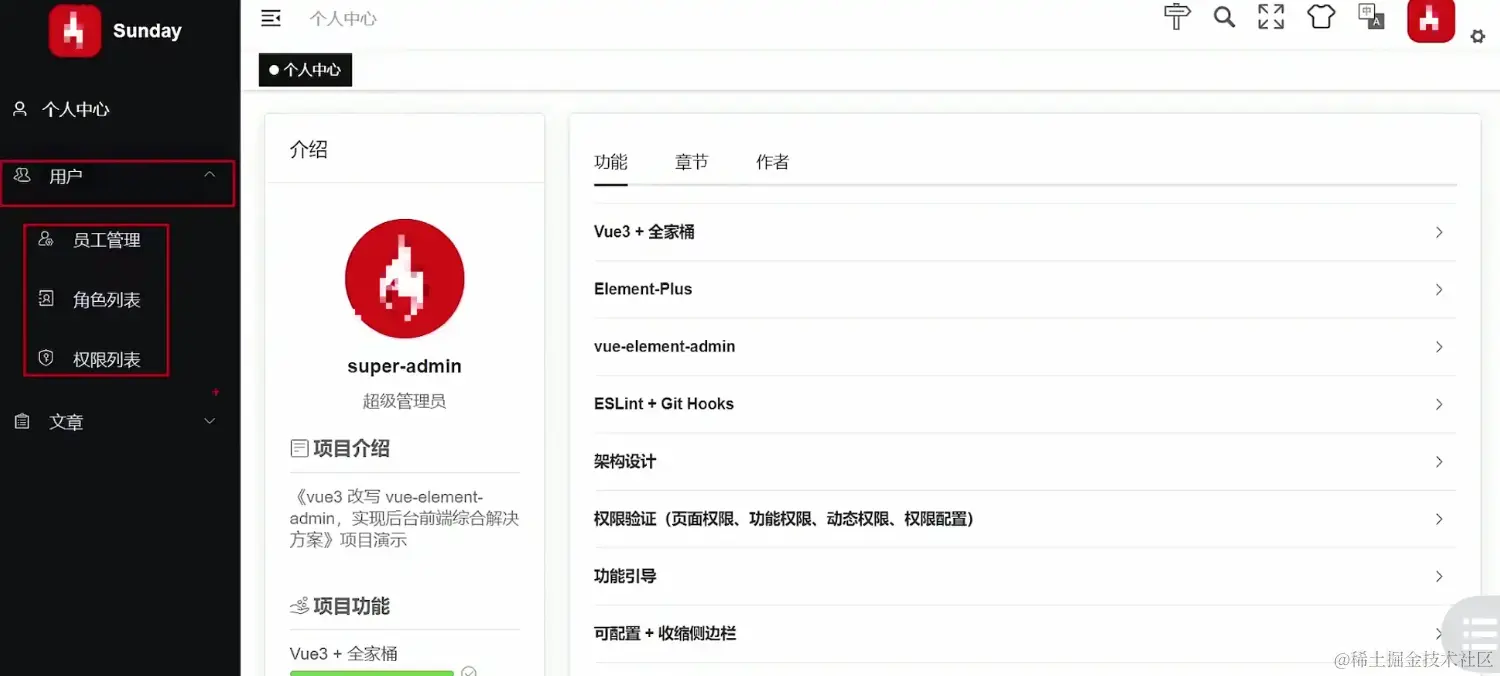Click the Sunday title text
1500x676 pixels.
pos(147,31)
